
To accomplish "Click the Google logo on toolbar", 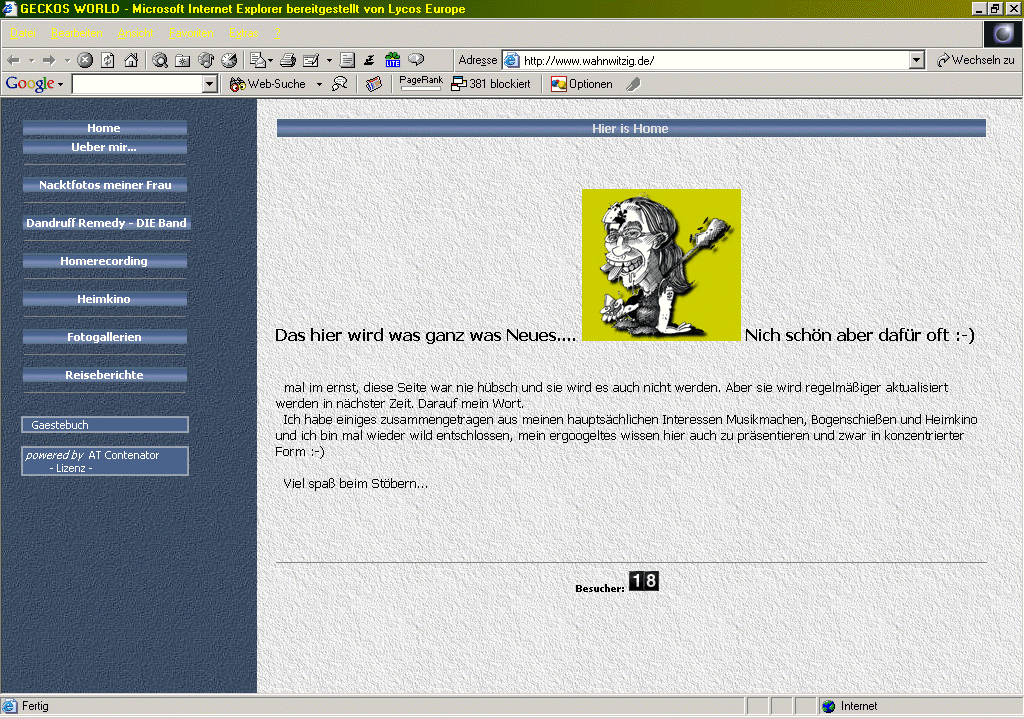I will coord(30,84).
